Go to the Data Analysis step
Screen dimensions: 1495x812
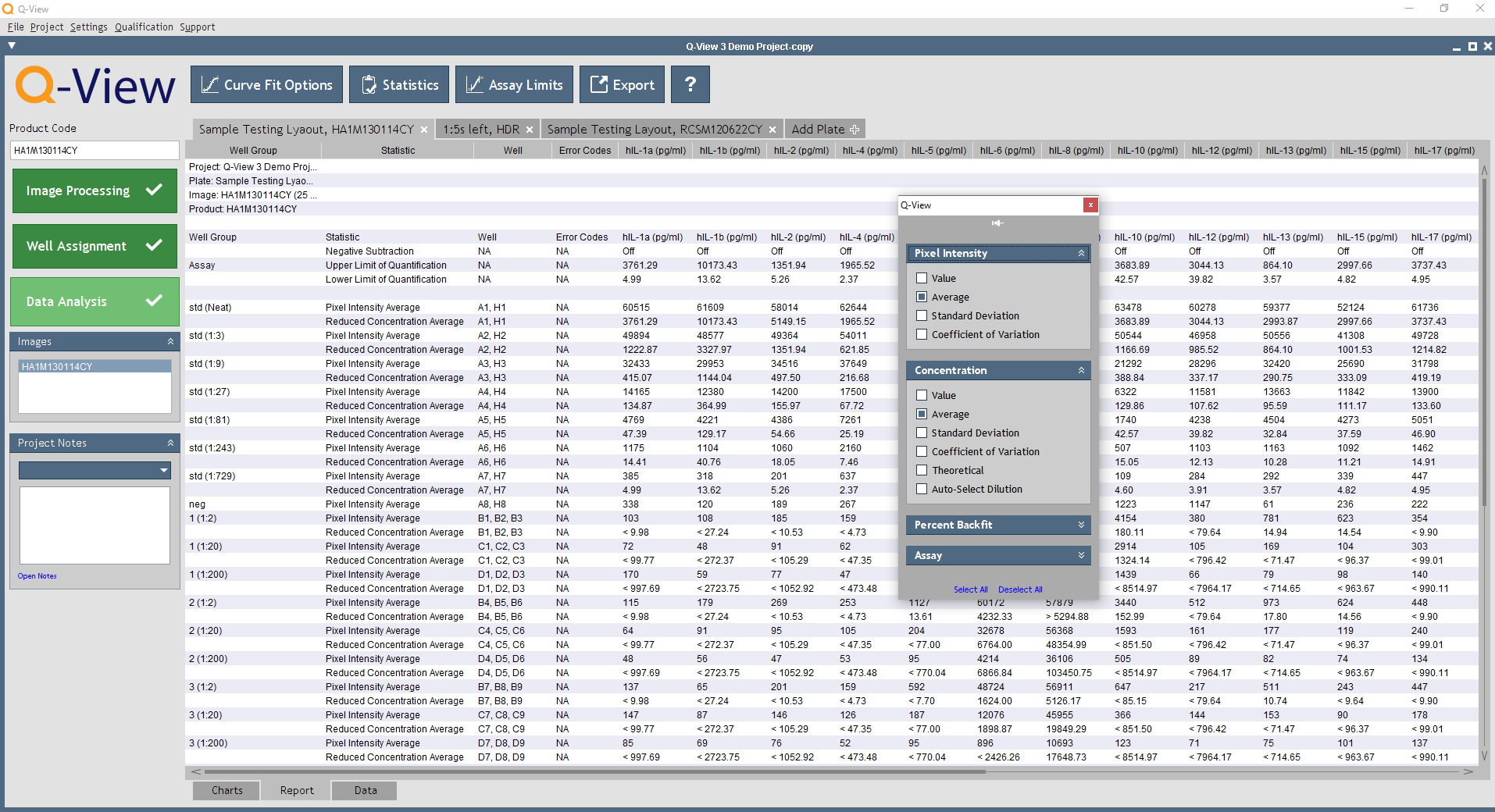95,301
